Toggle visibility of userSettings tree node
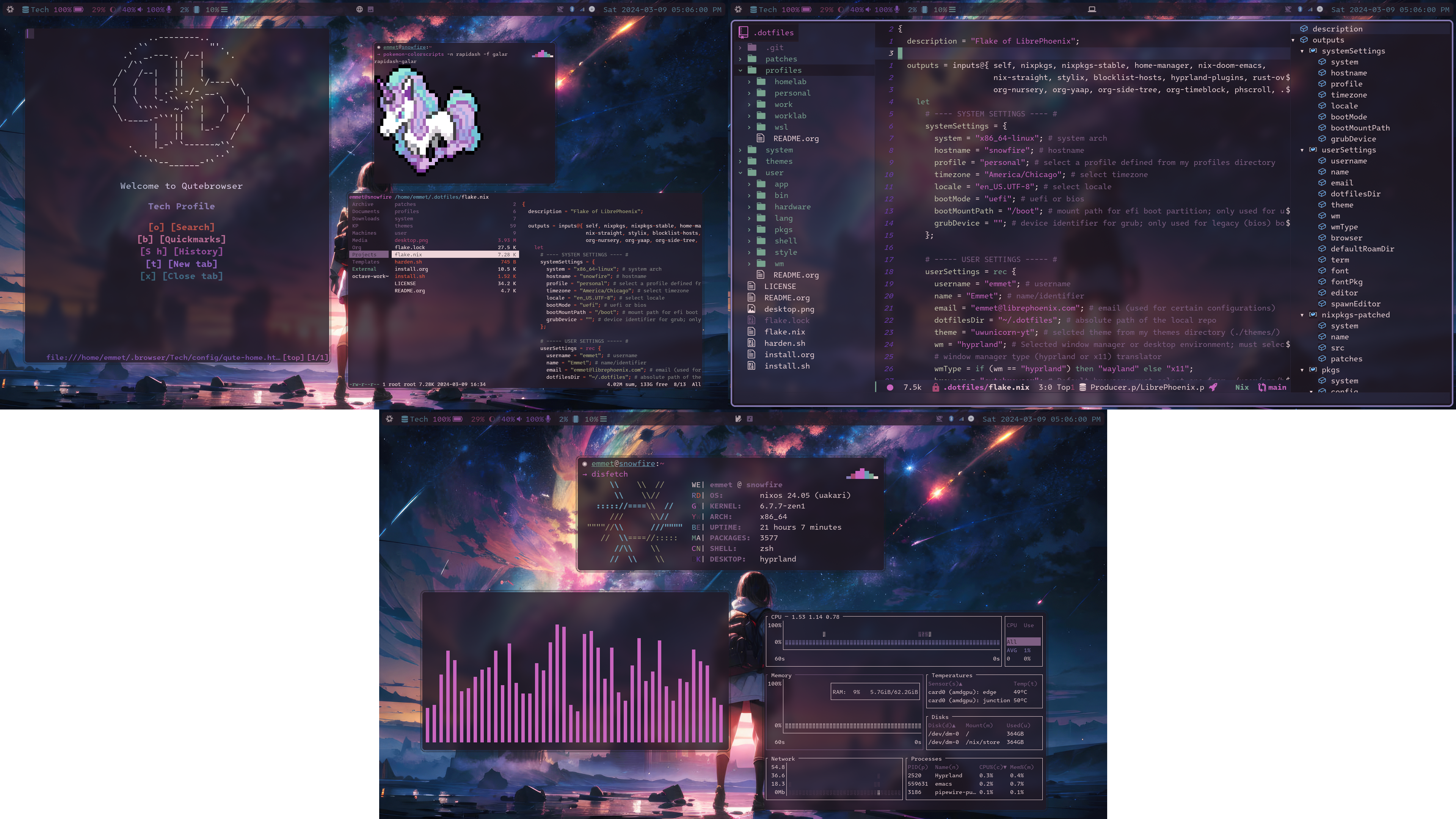Viewport: 1456px width, 819px height. tap(1302, 150)
